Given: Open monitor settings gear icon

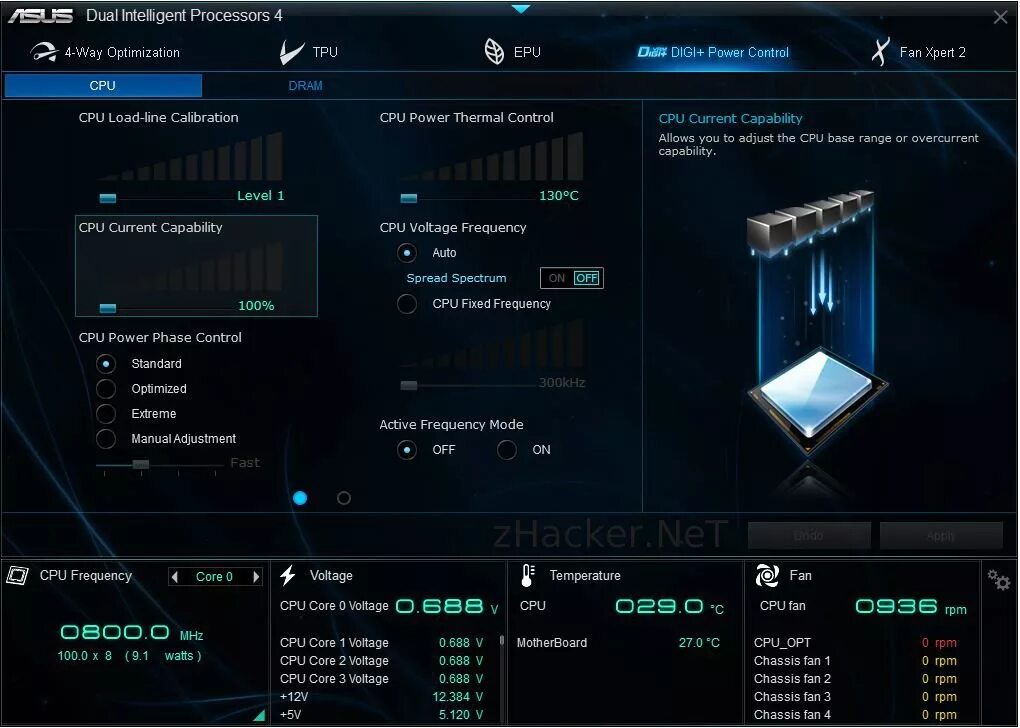Looking at the screenshot, I should [x=998, y=579].
